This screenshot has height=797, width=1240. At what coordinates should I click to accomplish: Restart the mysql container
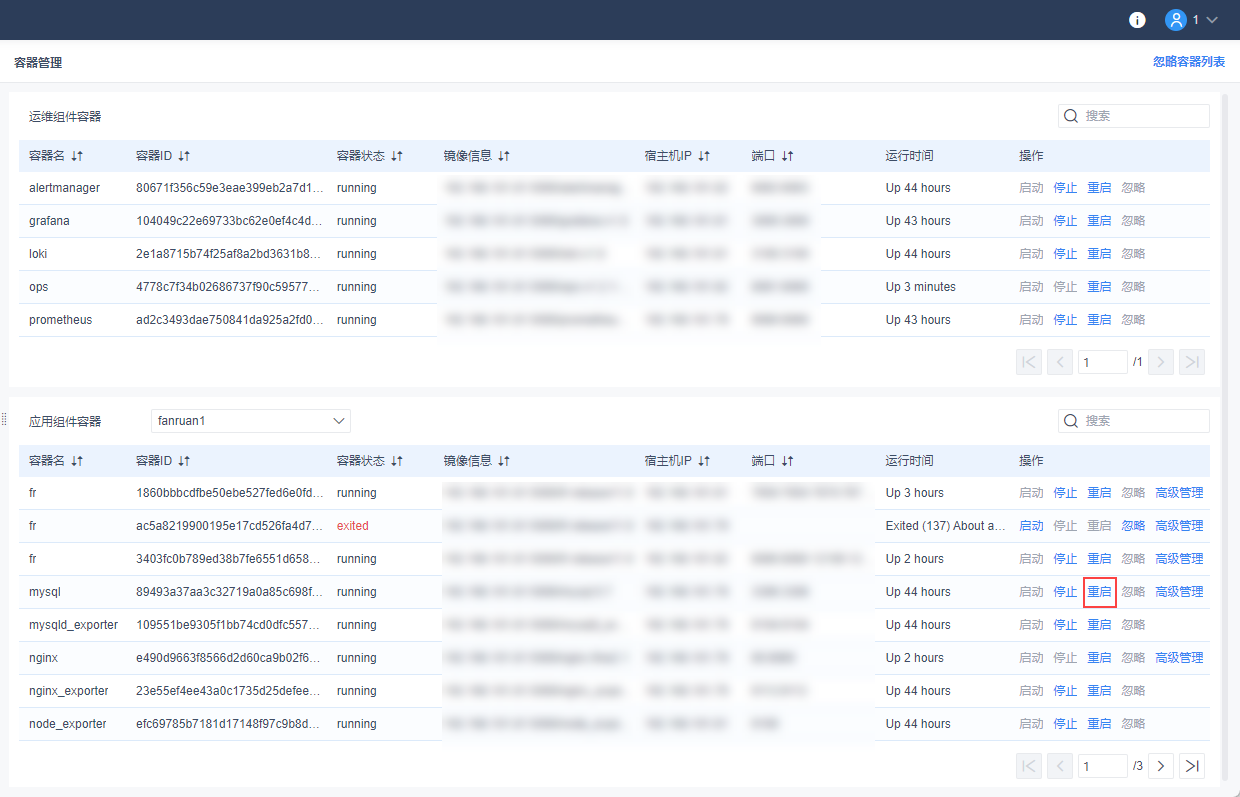point(1099,592)
